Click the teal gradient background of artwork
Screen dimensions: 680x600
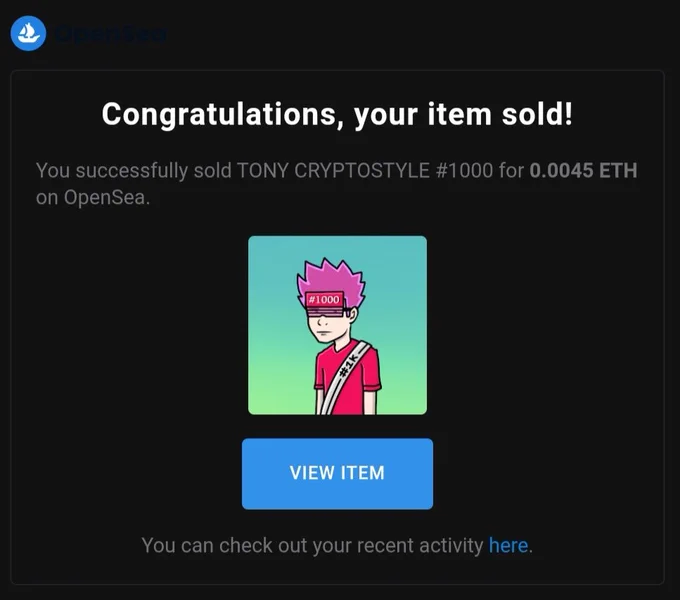point(273,269)
